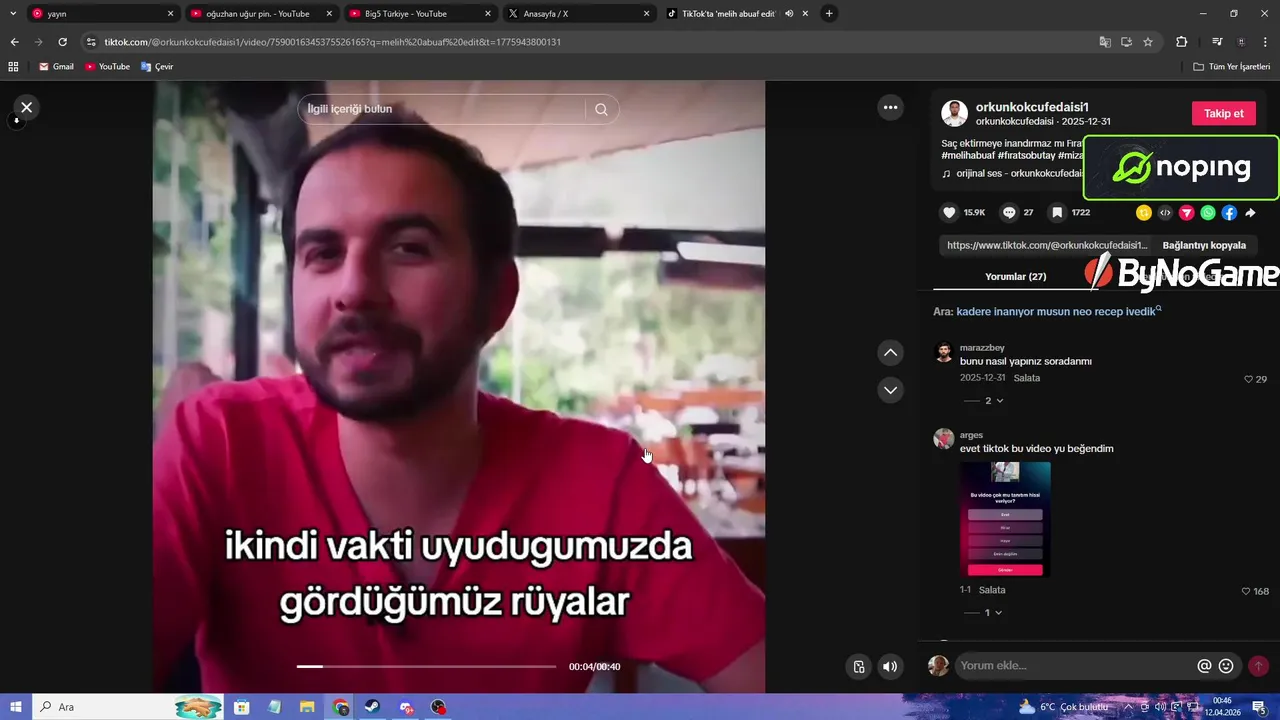Viewport: 1280px width, 720px height.
Task: Open the three-dots video options menu
Action: [890, 107]
